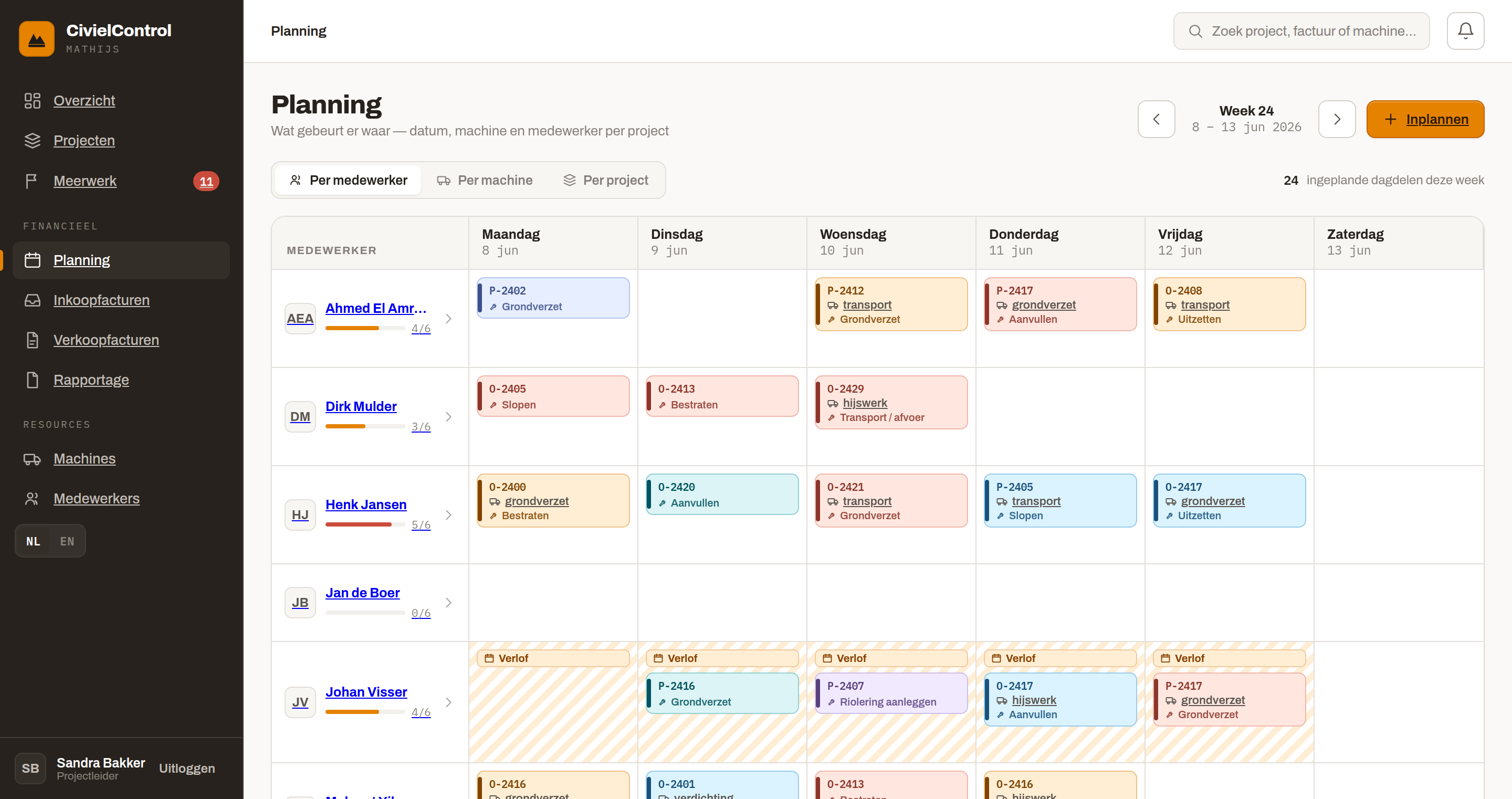Click the HJ avatar badge

click(x=300, y=514)
